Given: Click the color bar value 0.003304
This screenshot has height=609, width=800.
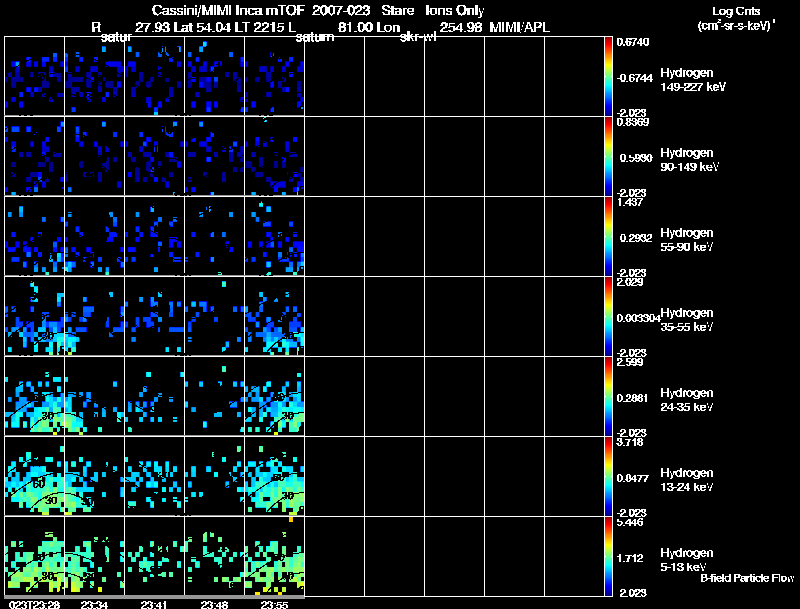Looking at the screenshot, I should tap(638, 318).
